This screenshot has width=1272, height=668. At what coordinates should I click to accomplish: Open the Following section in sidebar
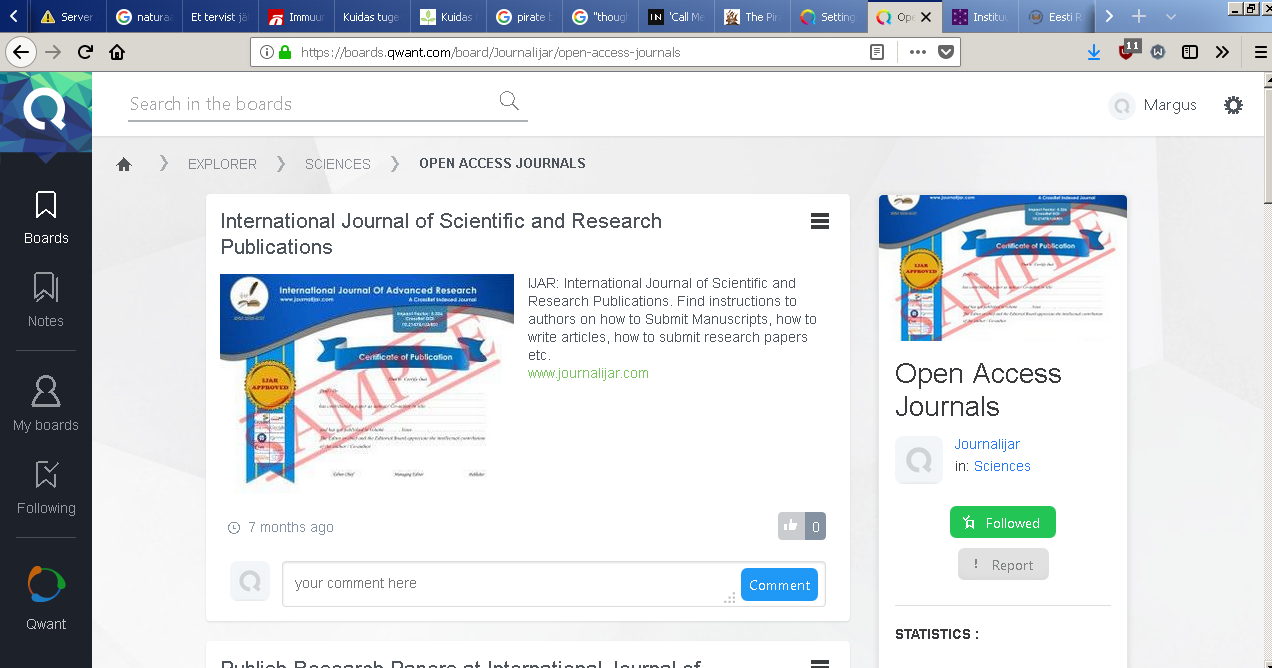[x=46, y=488]
